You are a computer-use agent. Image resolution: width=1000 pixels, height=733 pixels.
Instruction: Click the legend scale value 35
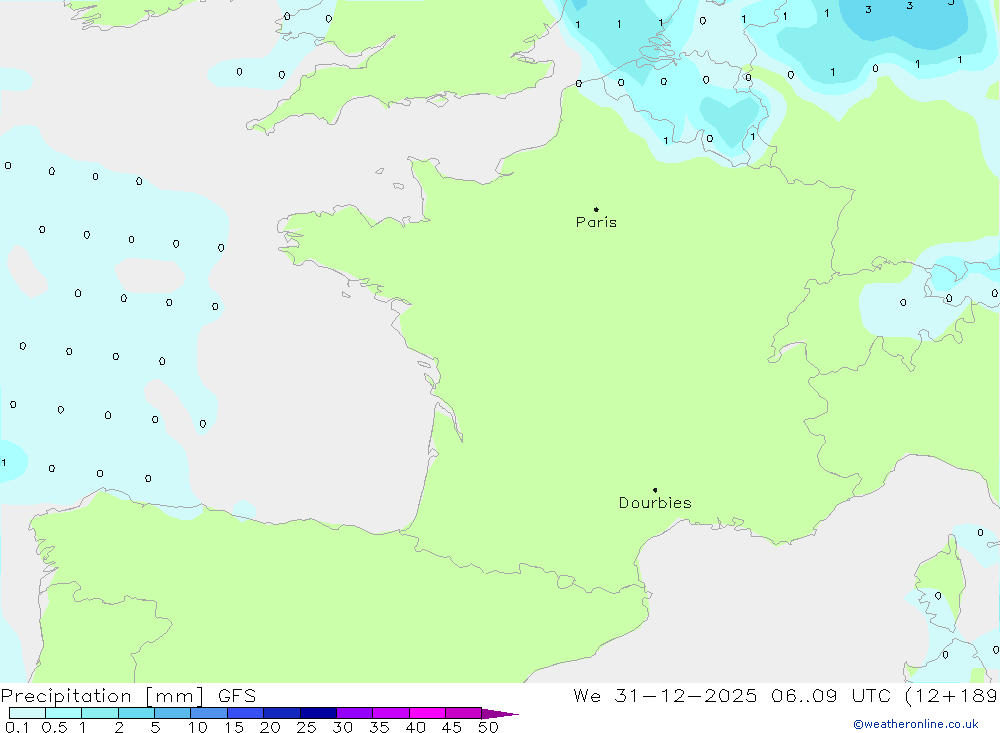[x=379, y=727]
